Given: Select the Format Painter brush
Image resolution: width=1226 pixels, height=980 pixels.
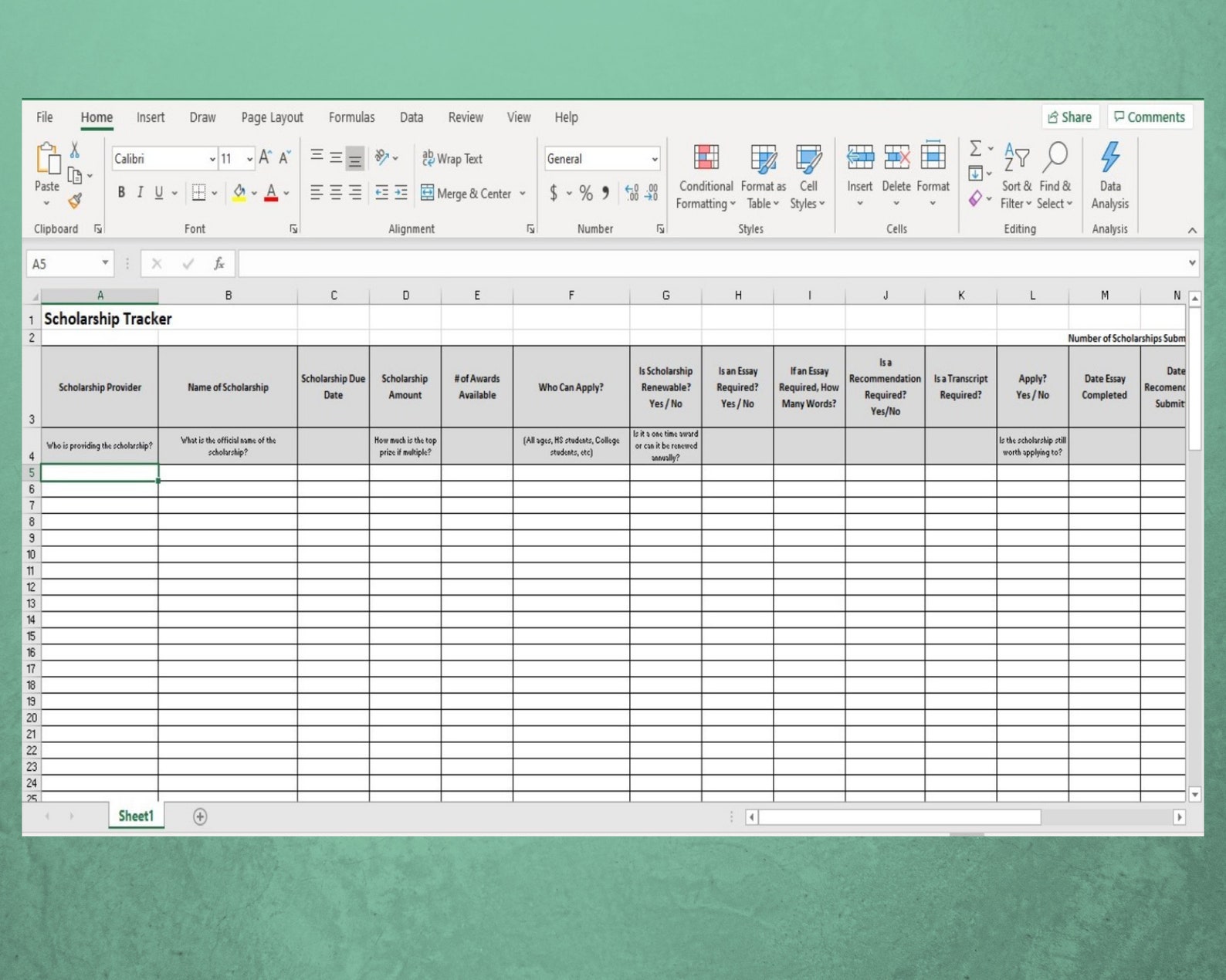Looking at the screenshot, I should coord(75,201).
